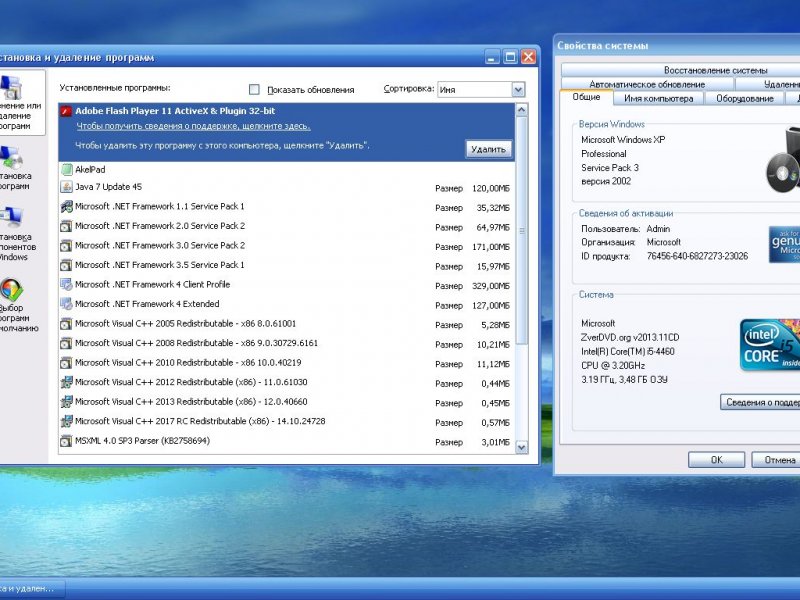Image resolution: width=800 pixels, height=600 pixels.
Task: Open the Сортировка dropdown set to Имя
Action: coord(481,89)
